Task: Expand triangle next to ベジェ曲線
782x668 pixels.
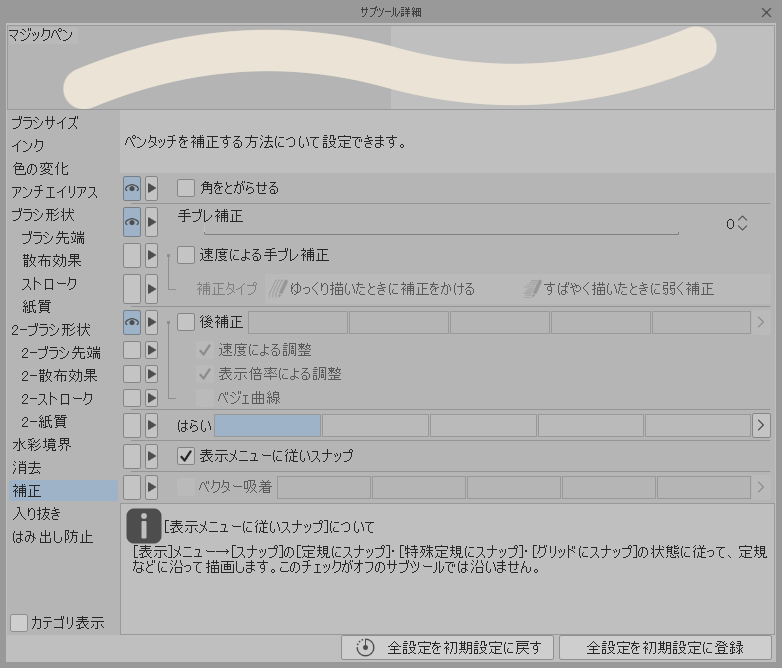Action: [x=152, y=398]
